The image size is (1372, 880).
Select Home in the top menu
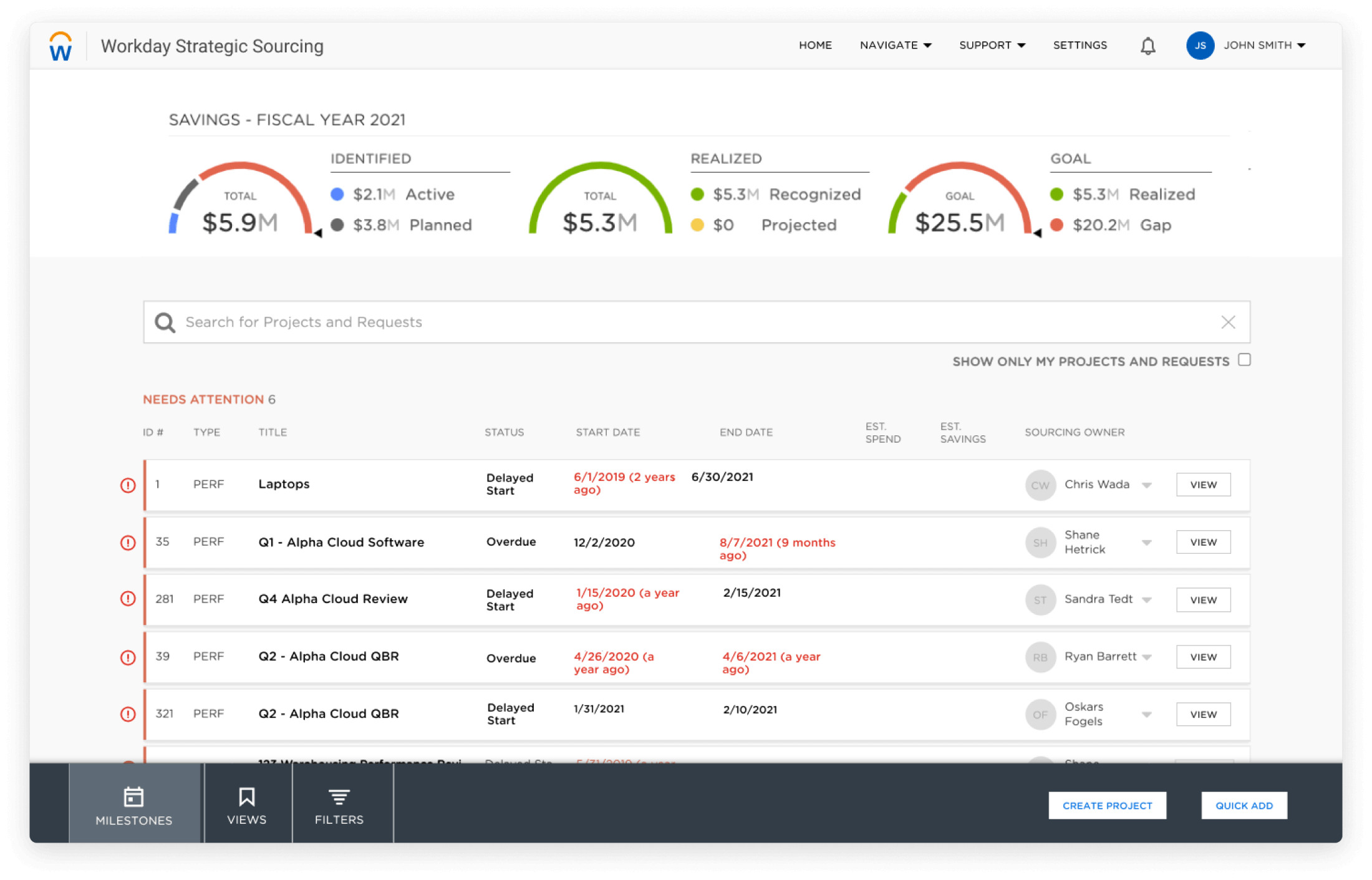815,45
